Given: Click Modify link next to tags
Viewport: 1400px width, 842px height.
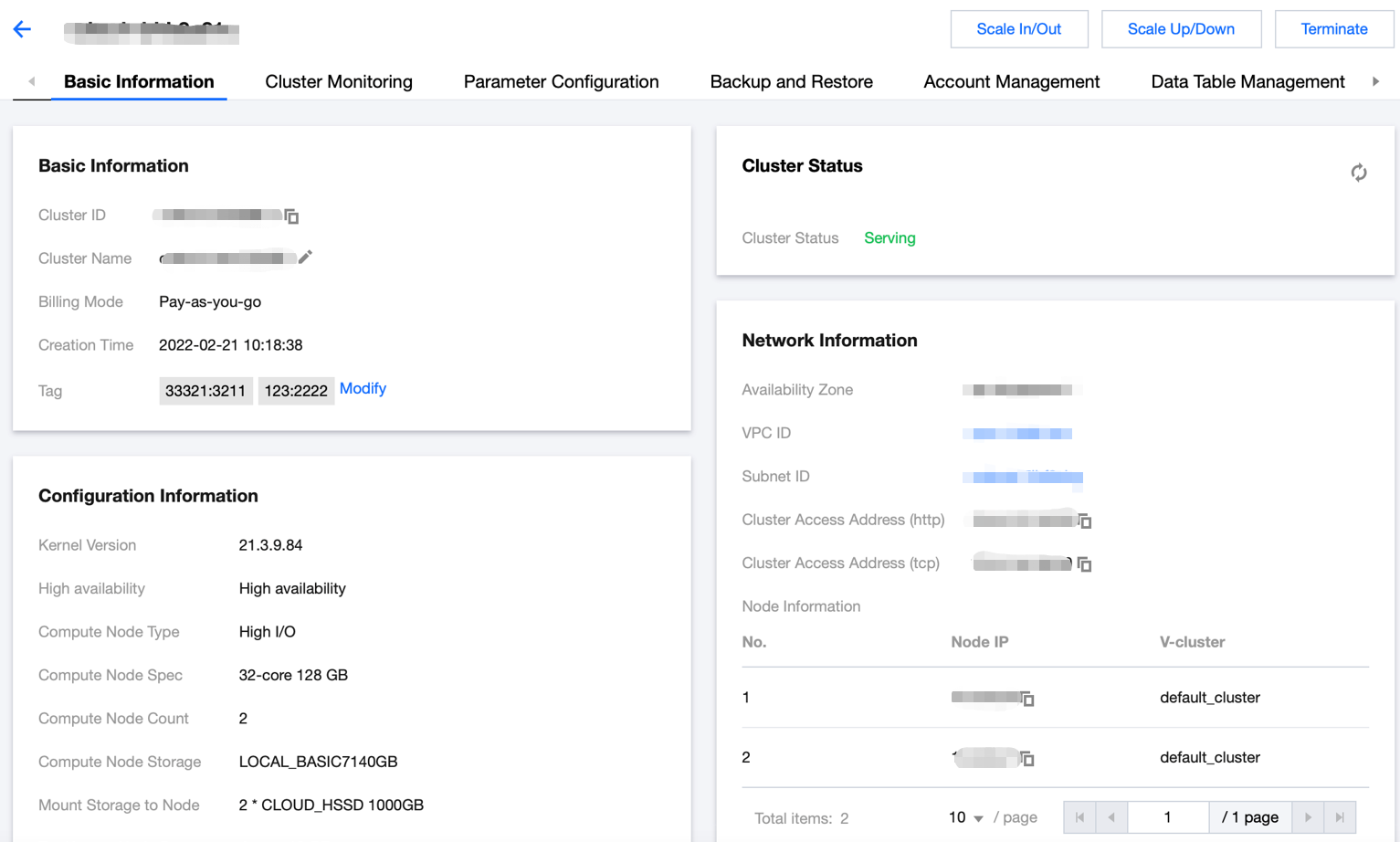Looking at the screenshot, I should (363, 388).
